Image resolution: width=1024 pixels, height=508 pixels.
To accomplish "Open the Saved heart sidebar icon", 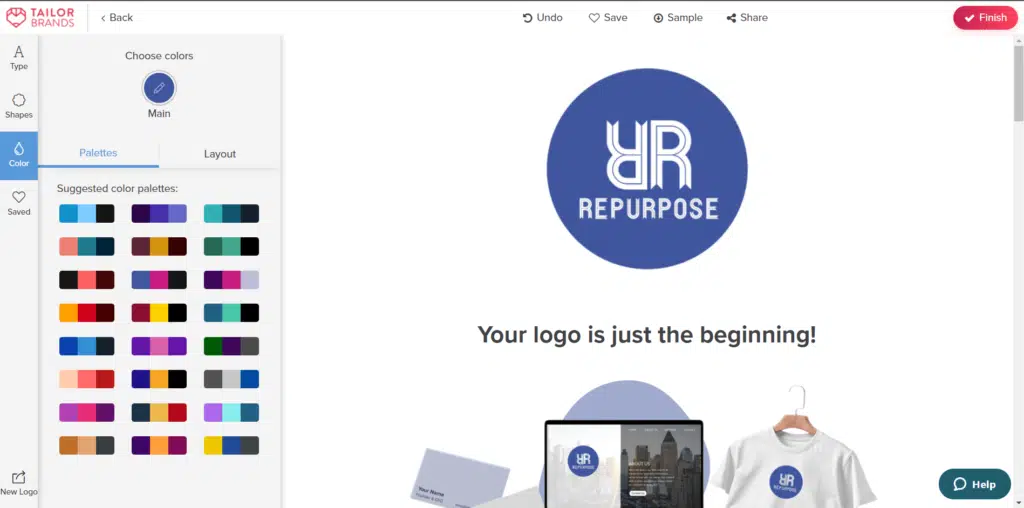I will [x=19, y=203].
